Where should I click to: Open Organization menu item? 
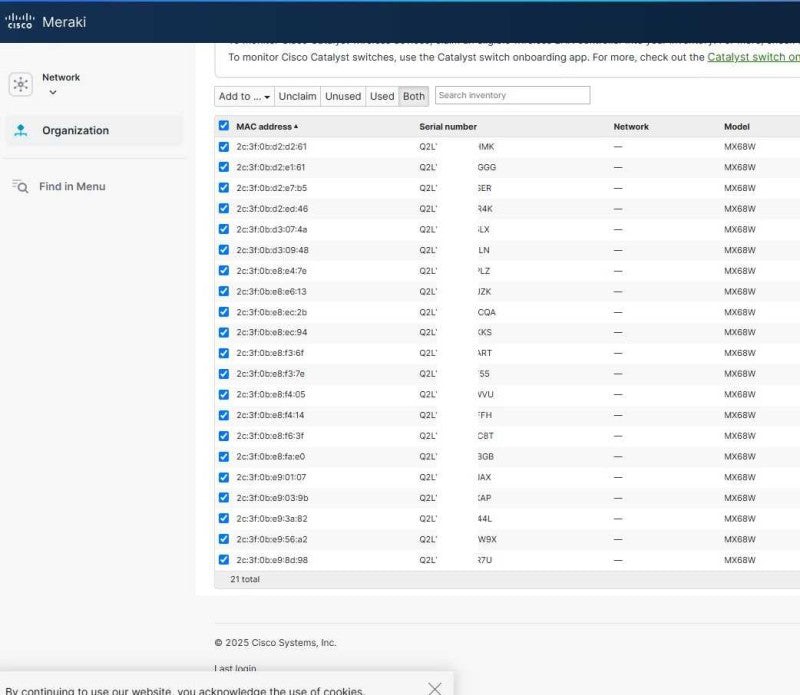94,131
